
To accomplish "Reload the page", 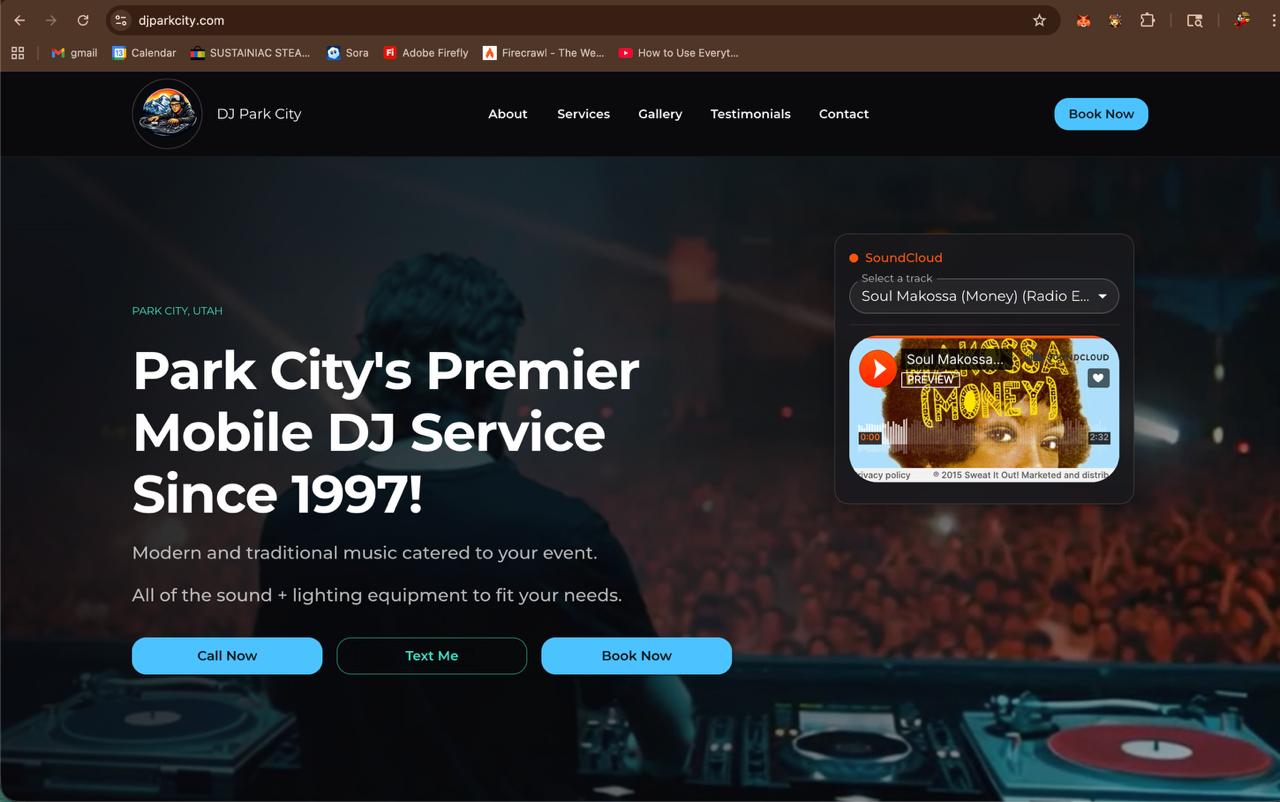I will (83, 20).
